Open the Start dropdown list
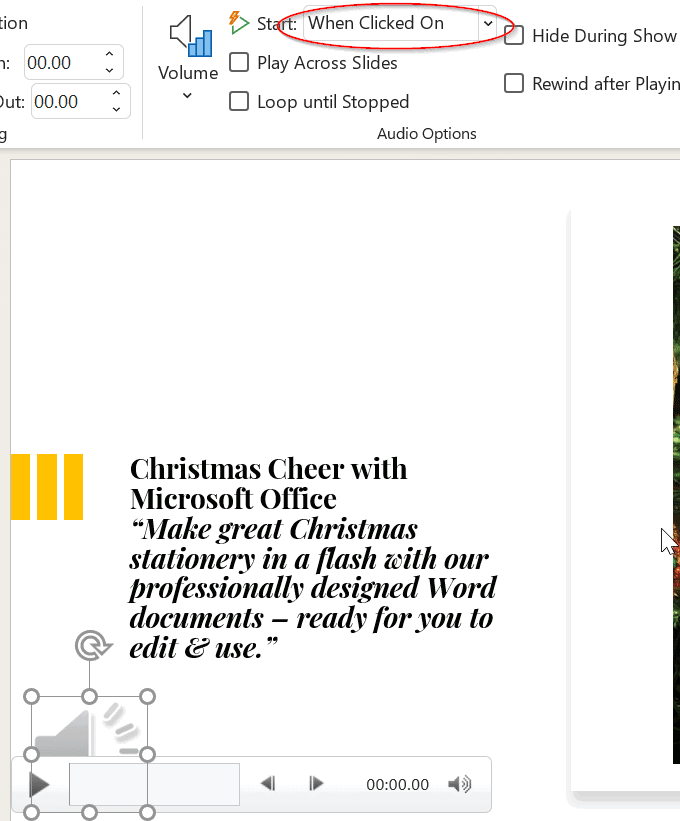 click(487, 23)
